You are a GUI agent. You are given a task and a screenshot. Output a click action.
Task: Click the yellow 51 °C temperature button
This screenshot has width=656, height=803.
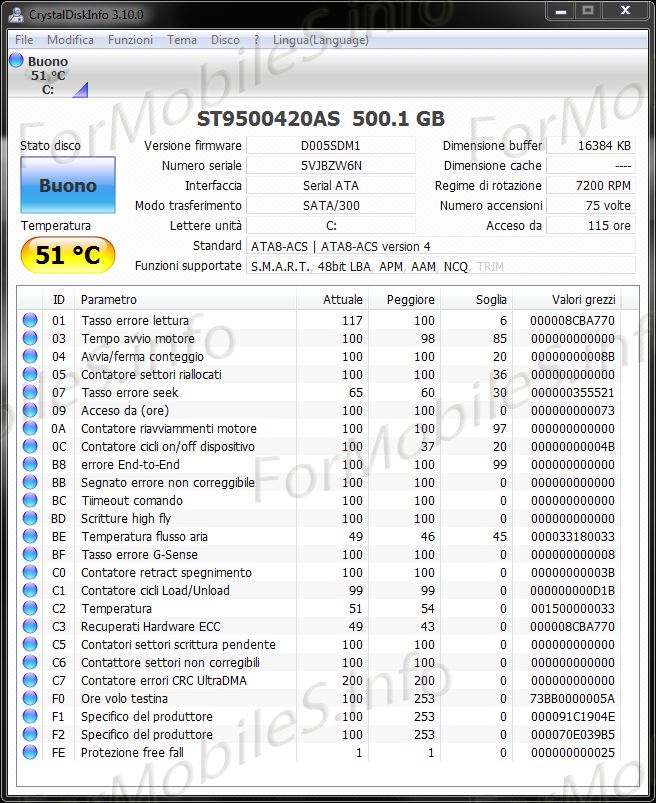(67, 255)
